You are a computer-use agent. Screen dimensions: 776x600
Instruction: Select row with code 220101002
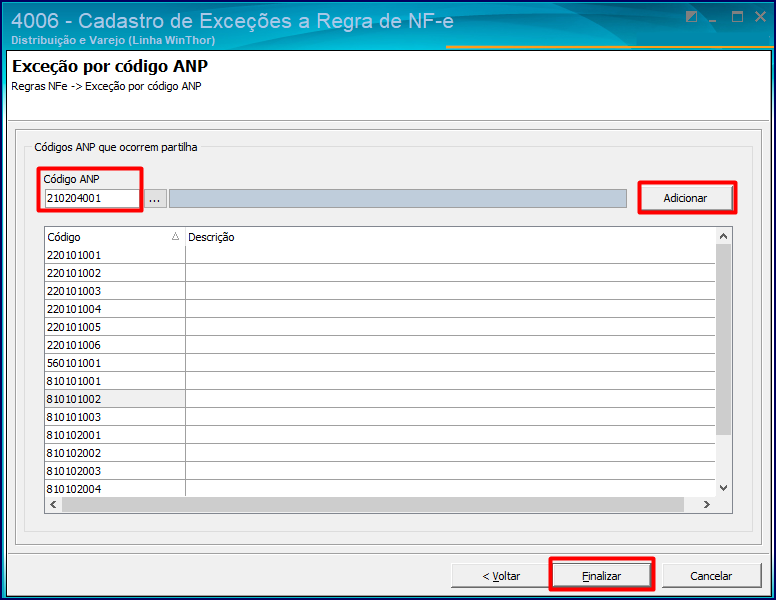click(x=380, y=273)
